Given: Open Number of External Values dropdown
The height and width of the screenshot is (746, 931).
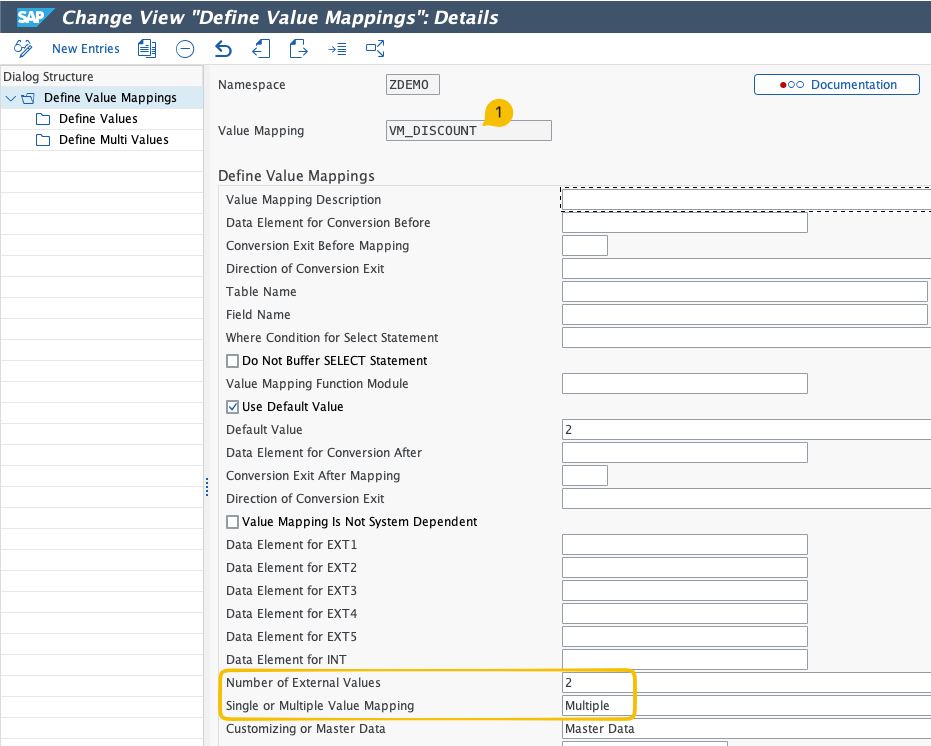Looking at the screenshot, I should pos(746,683).
